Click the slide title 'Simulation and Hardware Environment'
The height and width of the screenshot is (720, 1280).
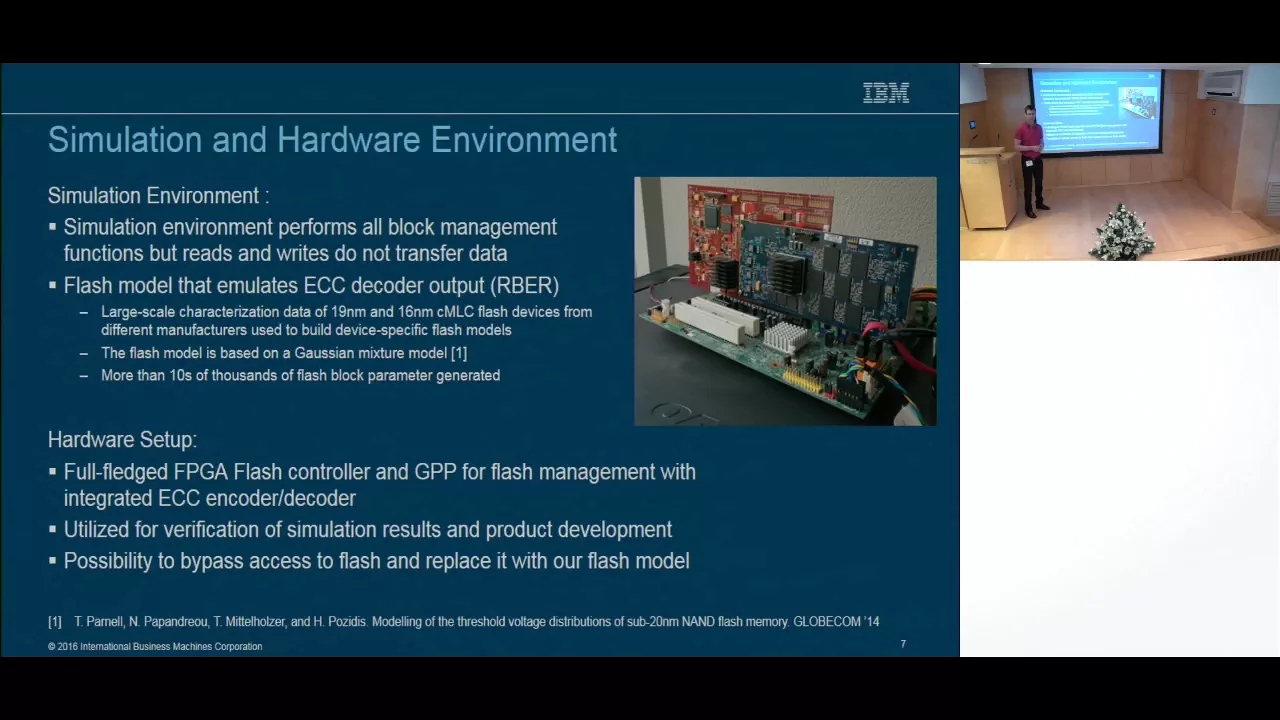point(332,140)
